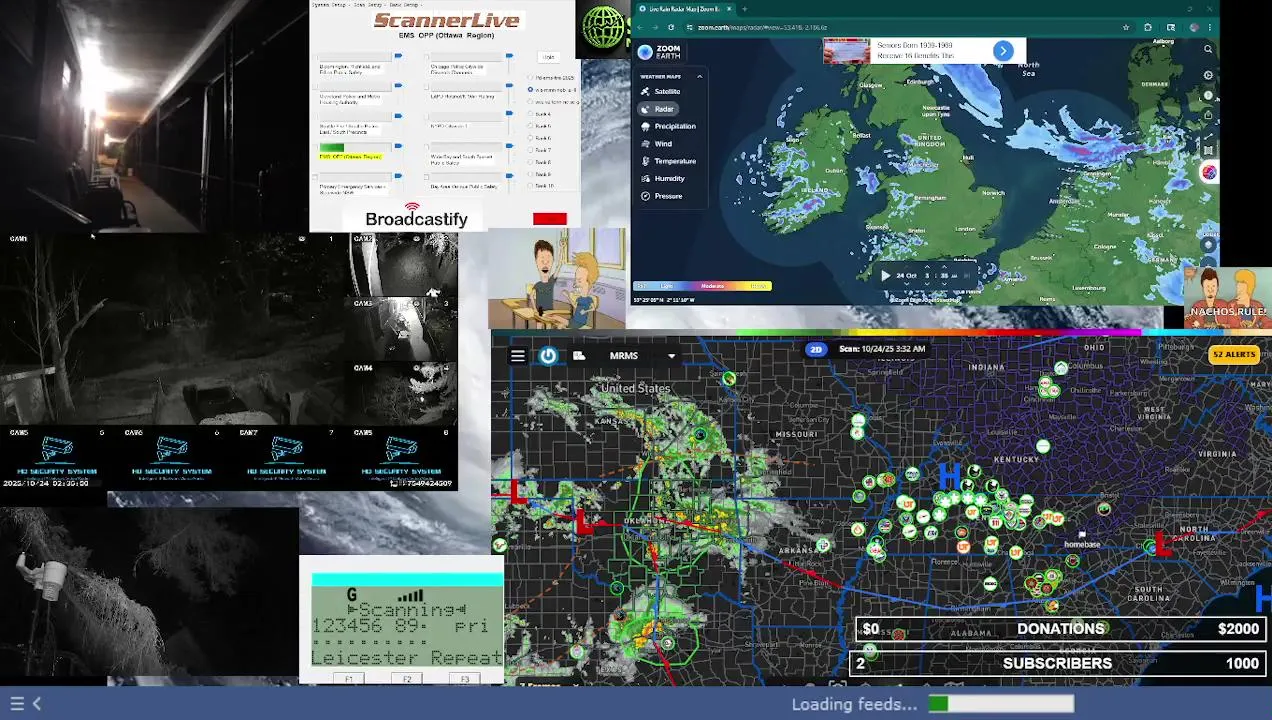Switch Zoom Earth to Precipitation map
1272x720 pixels.
[668, 126]
